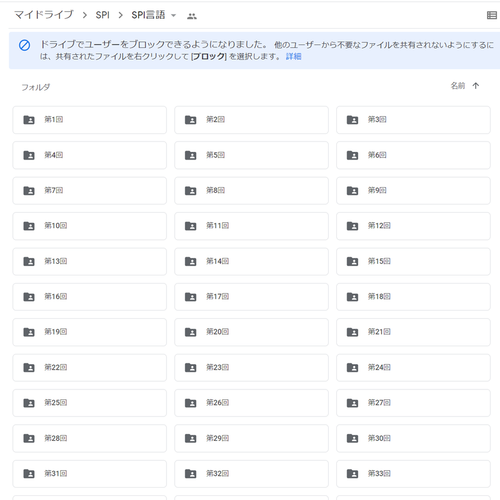Open the 詳細 link in the banner
This screenshot has width=500, height=500.
click(x=293, y=57)
